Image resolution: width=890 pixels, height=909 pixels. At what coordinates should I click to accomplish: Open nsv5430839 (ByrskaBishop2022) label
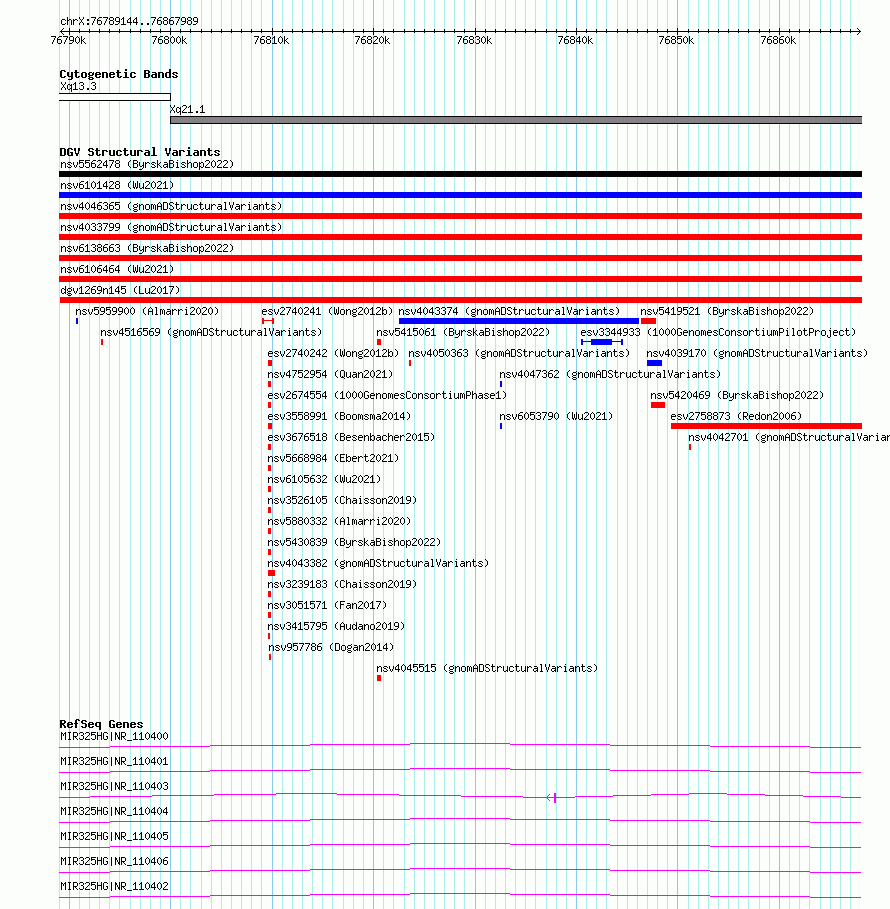[x=354, y=542]
